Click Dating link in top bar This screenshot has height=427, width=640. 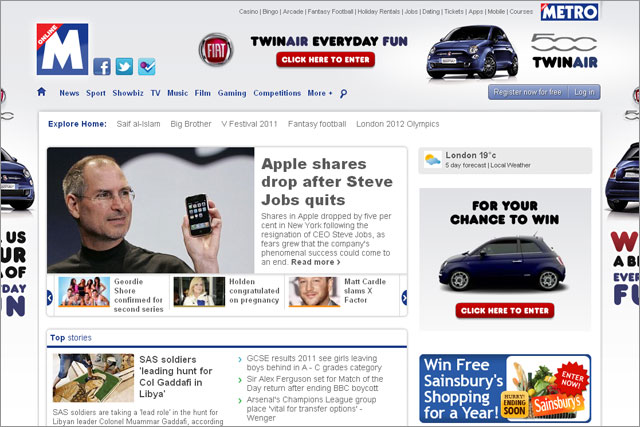coord(431,11)
